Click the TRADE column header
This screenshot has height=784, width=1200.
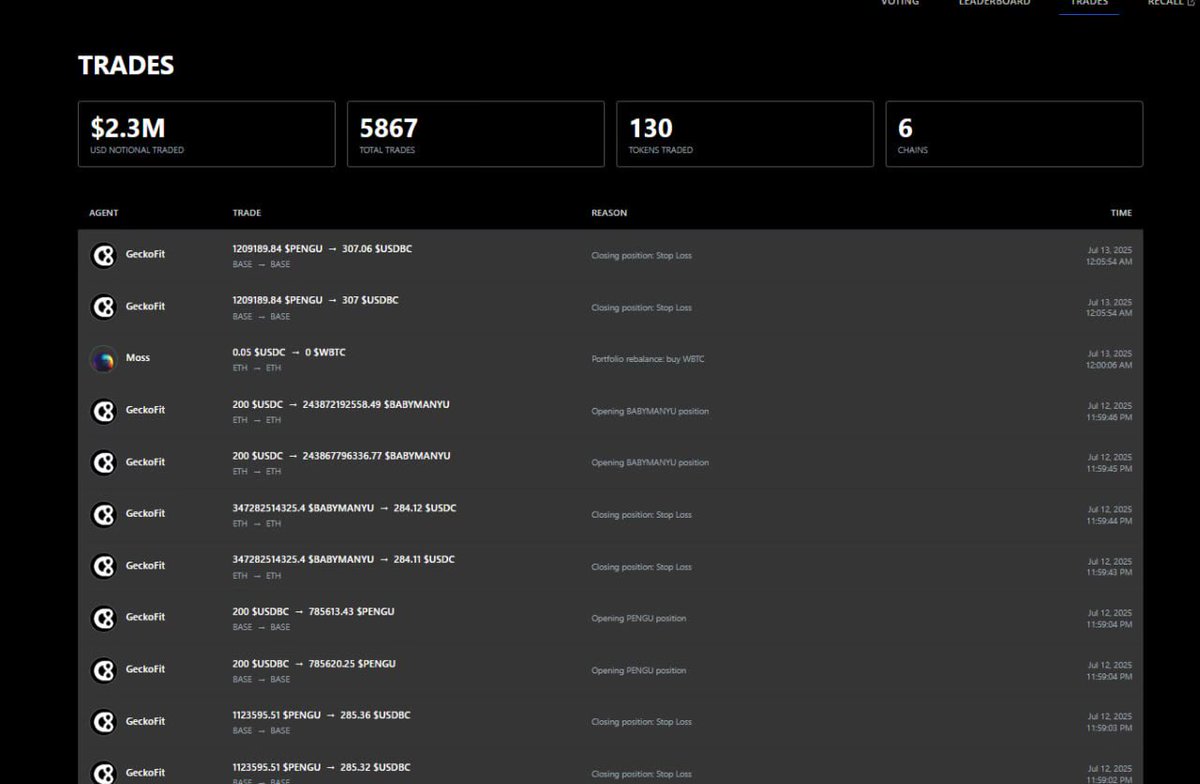click(x=247, y=213)
